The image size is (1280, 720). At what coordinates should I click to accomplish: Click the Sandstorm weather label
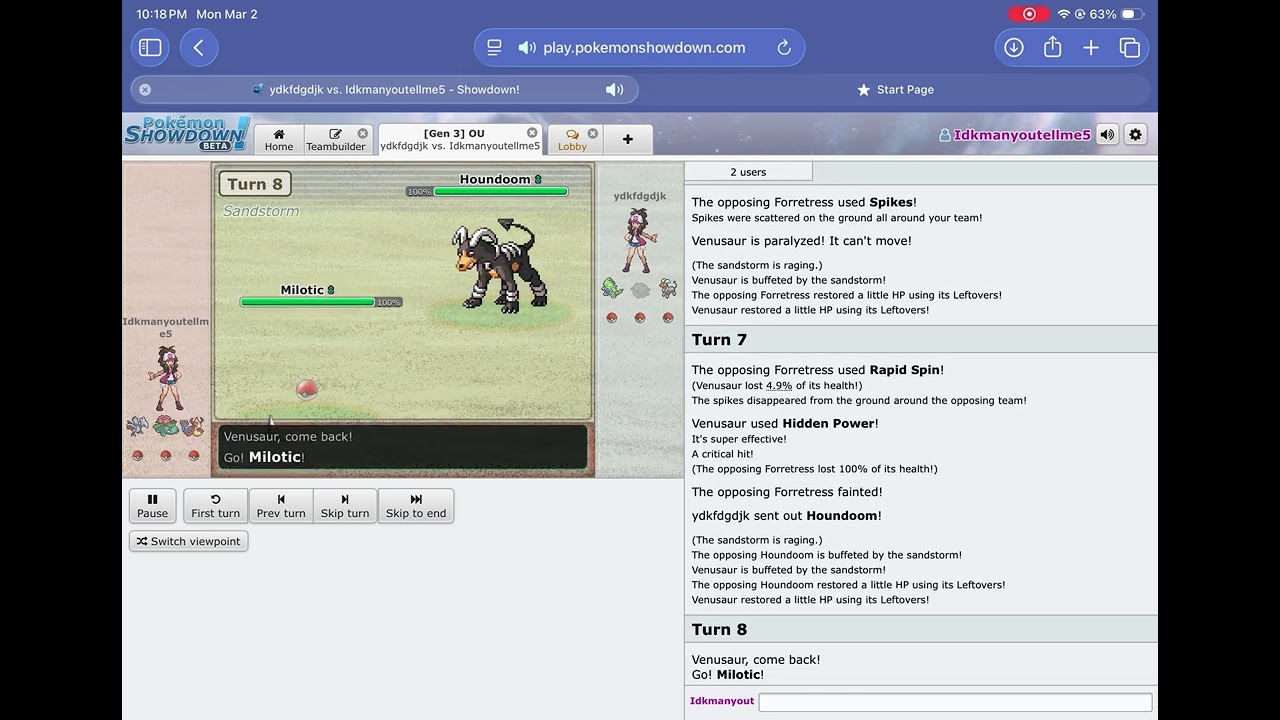(x=261, y=211)
